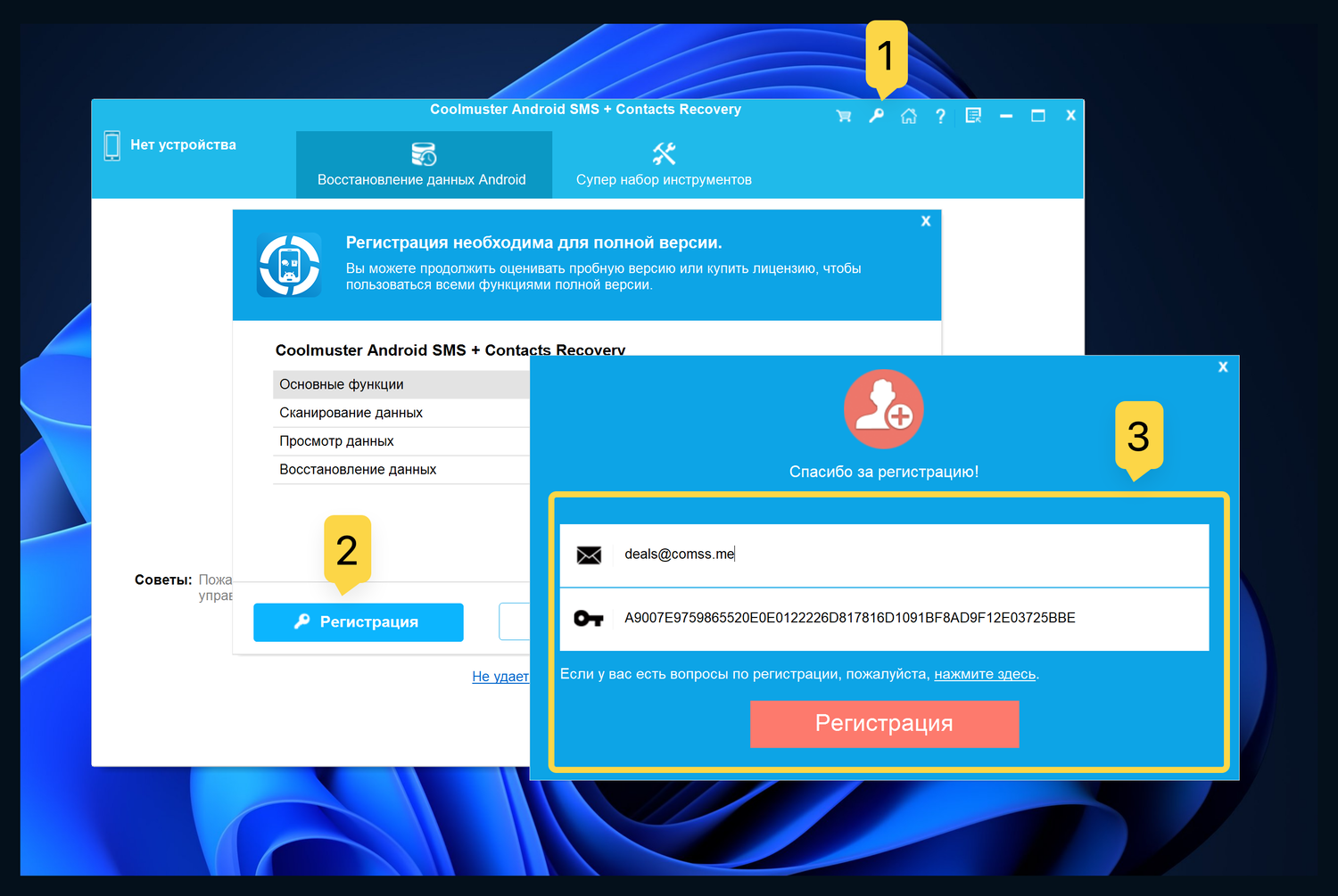
Task: Select the 'Нет устройства' device label
Action: coord(184,144)
